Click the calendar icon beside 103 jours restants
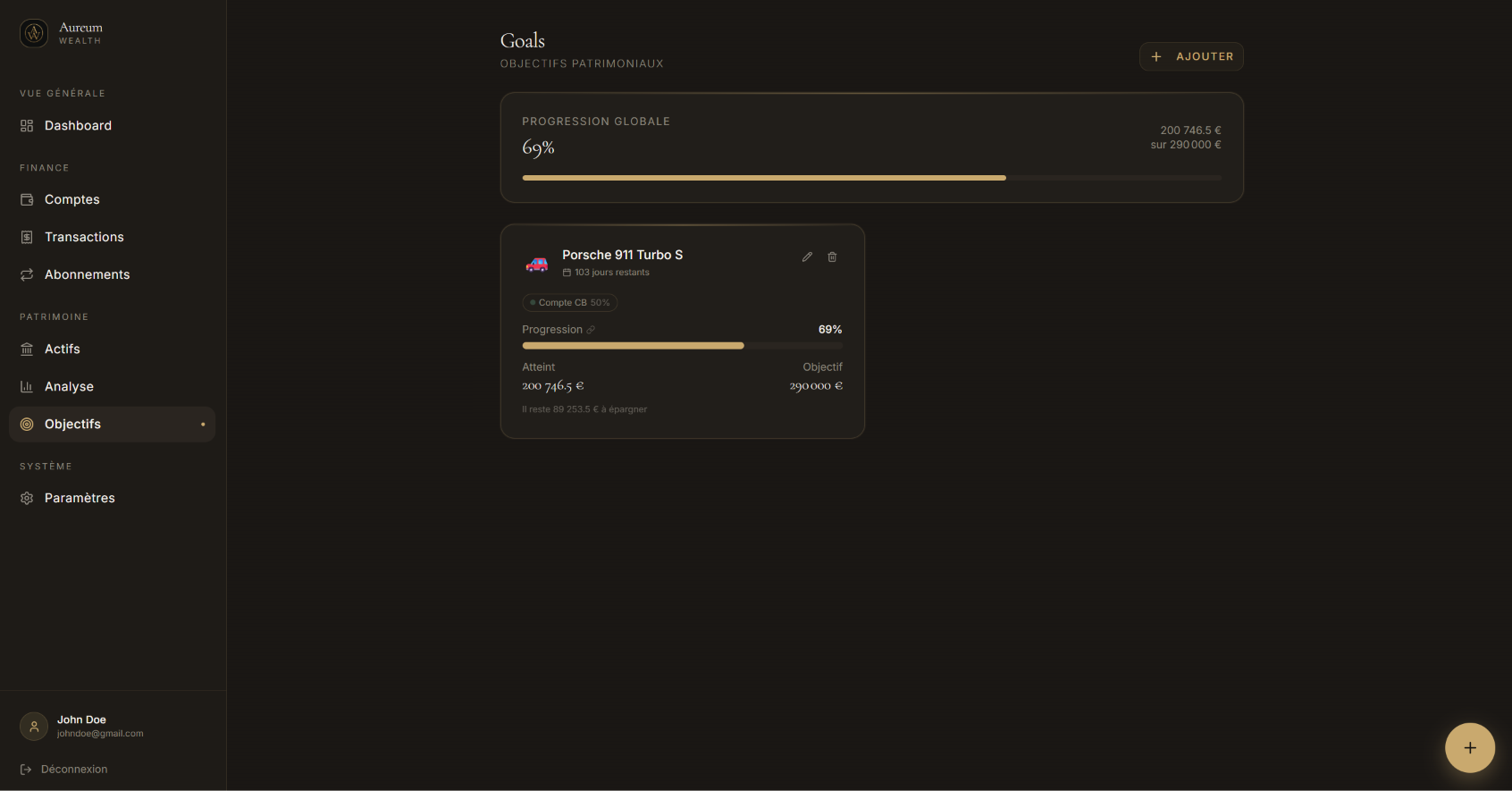1512x791 pixels. [x=567, y=273]
